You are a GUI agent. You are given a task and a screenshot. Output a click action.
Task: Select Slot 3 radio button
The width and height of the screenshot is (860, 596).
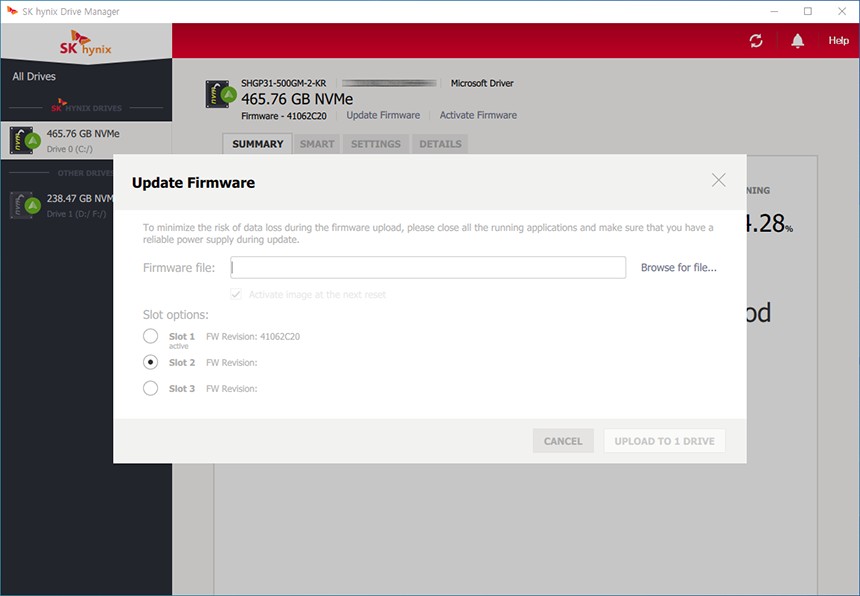150,388
